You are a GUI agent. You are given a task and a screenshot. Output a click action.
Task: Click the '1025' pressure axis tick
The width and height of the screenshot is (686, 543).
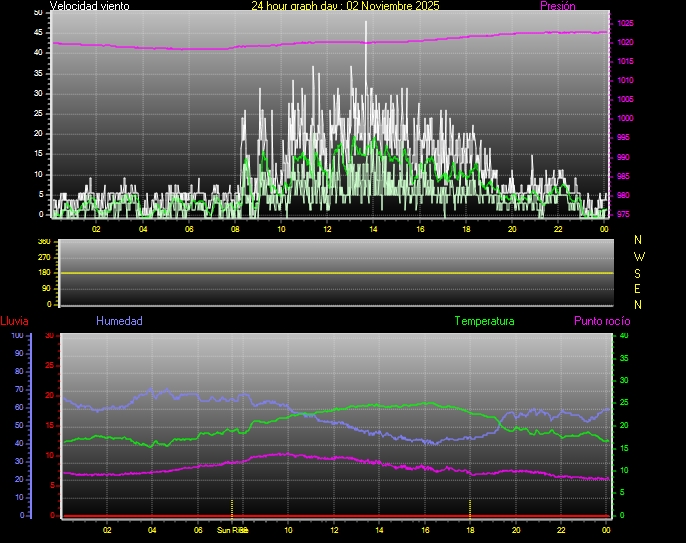pyautogui.click(x=625, y=23)
